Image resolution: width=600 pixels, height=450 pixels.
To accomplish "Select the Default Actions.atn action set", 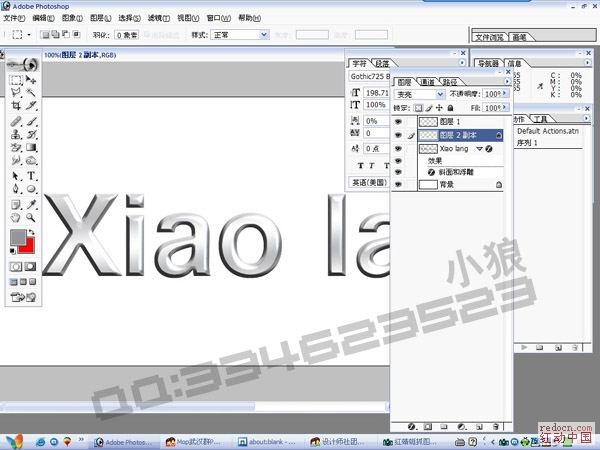I will (548, 131).
